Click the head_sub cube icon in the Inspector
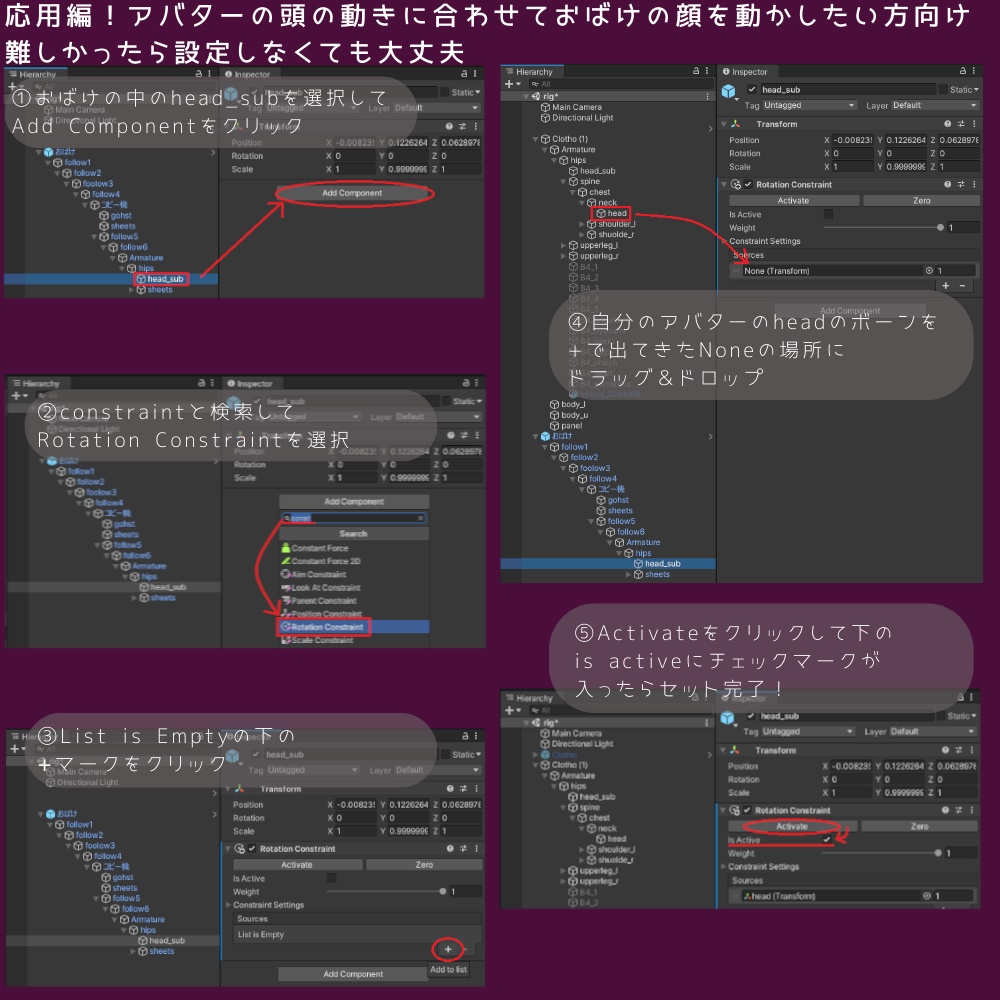Viewport: 1000px width, 1000px height. (x=729, y=91)
